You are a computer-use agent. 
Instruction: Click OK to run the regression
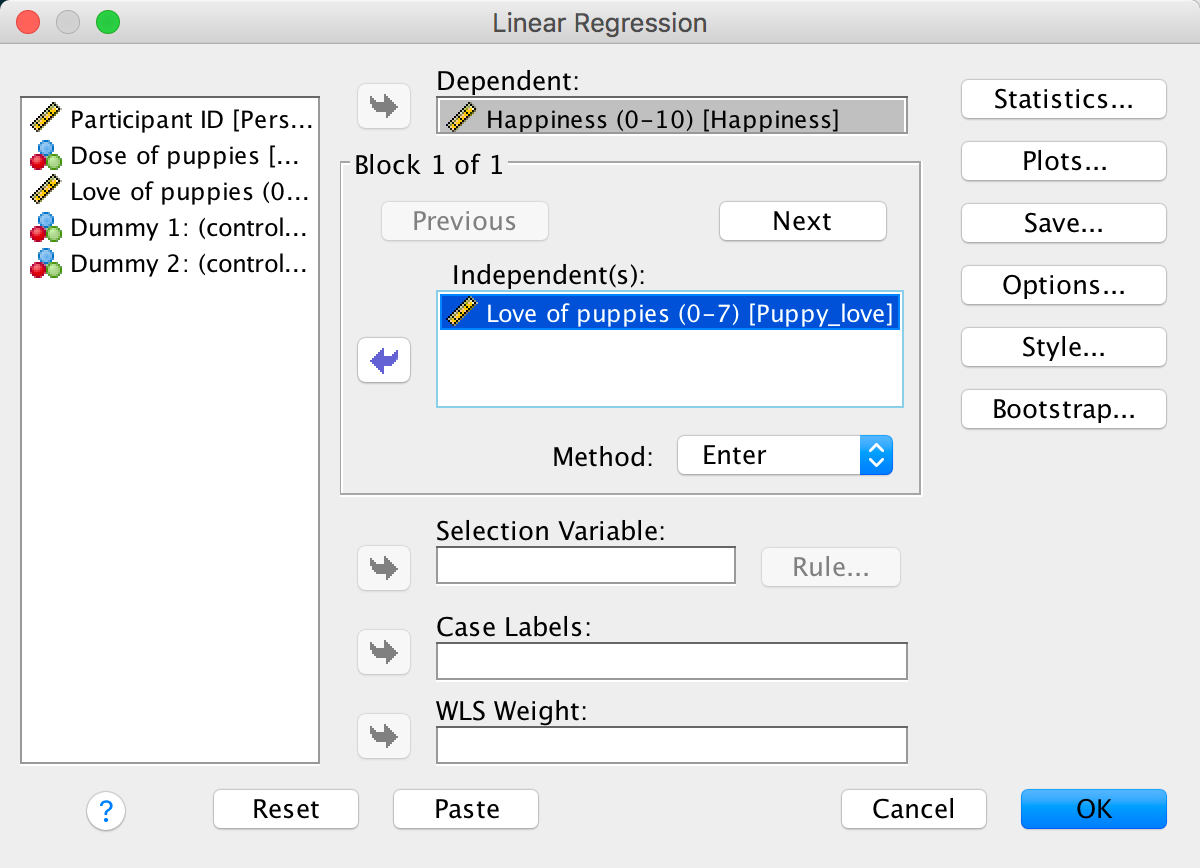coord(1093,809)
